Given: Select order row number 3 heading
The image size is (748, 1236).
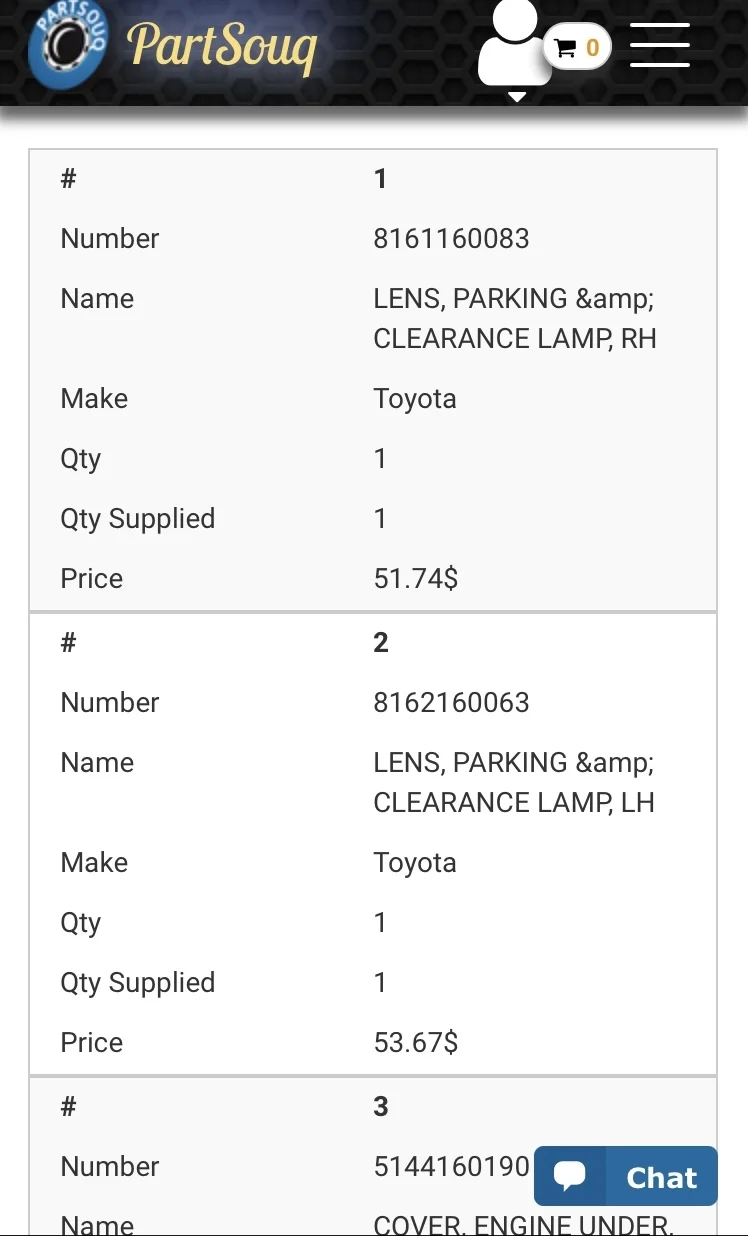Looking at the screenshot, I should pos(380,1107).
